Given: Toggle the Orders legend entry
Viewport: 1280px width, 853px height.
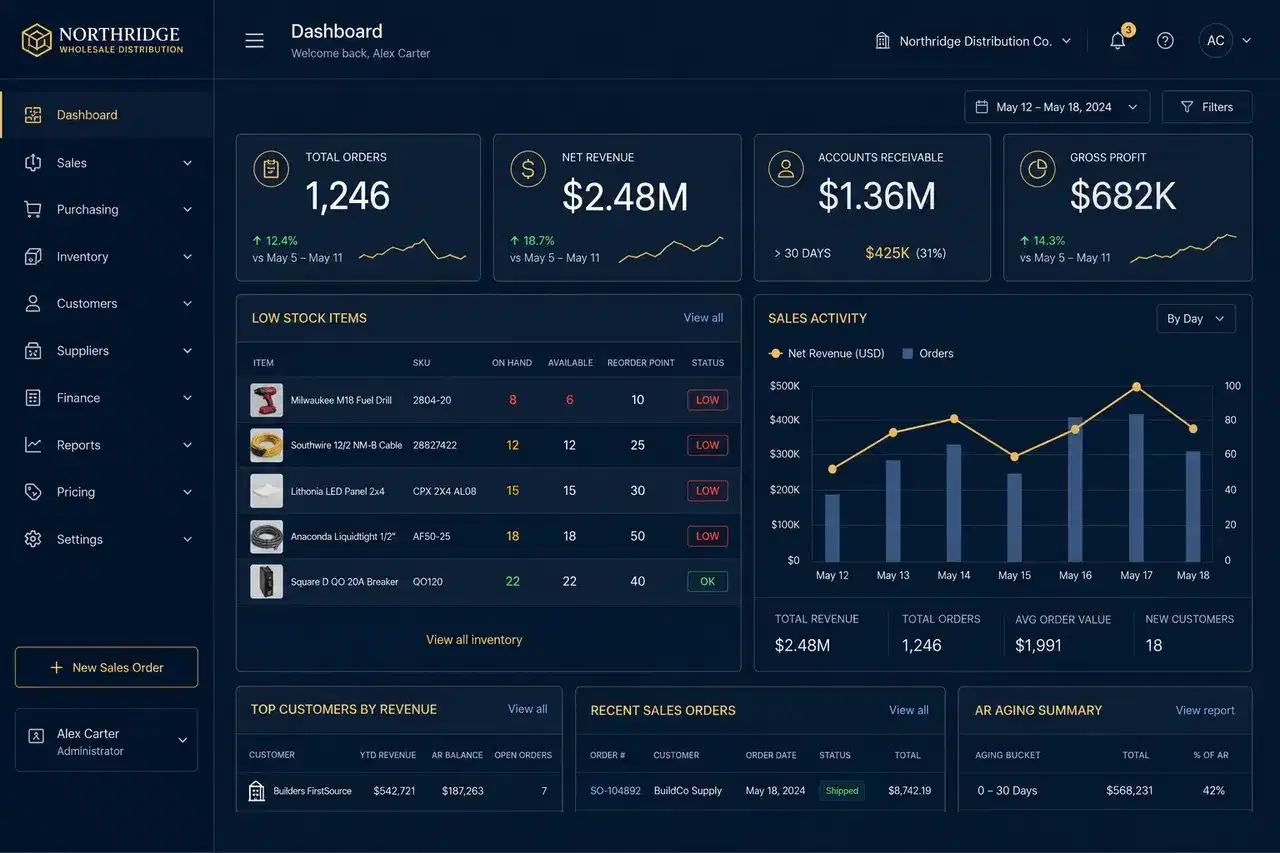Looking at the screenshot, I should [x=928, y=354].
